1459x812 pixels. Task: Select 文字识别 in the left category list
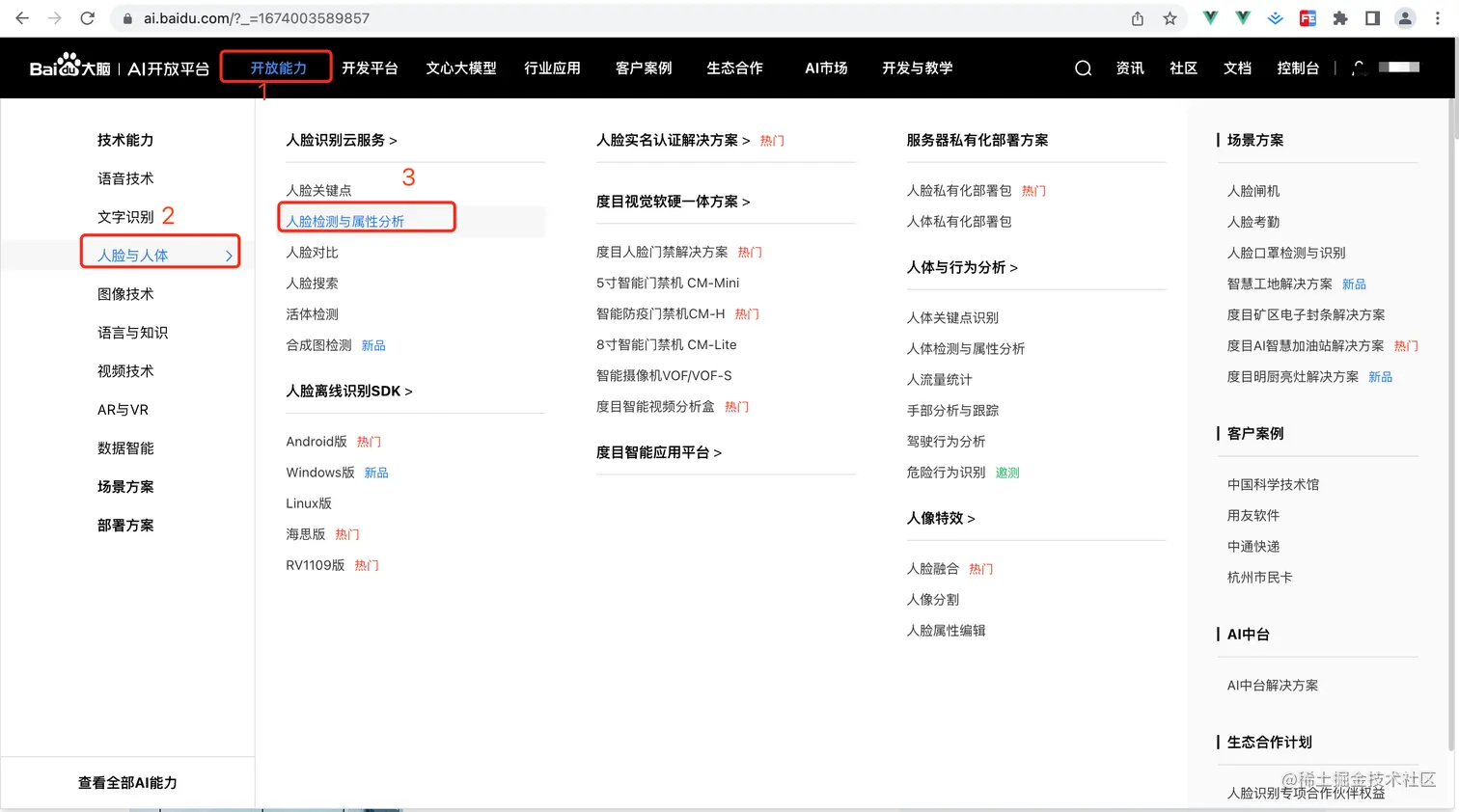(125, 217)
